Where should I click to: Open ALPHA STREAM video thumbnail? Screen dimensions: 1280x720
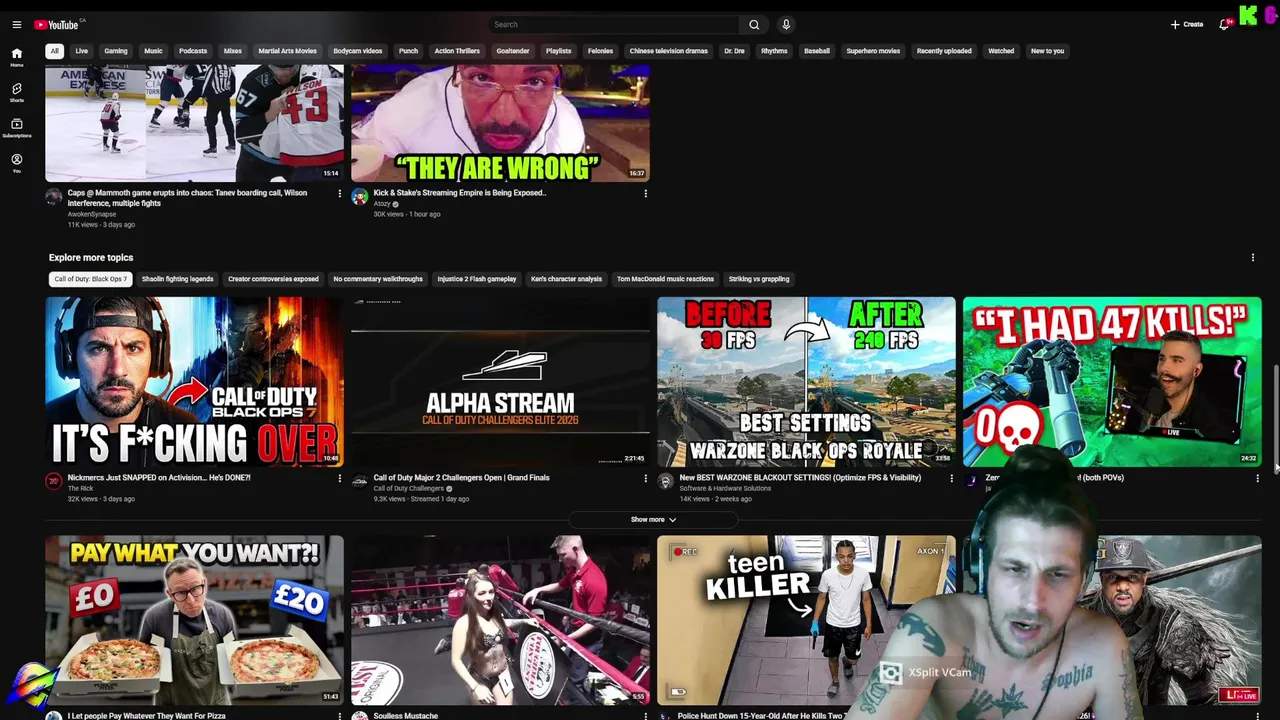[x=500, y=382]
